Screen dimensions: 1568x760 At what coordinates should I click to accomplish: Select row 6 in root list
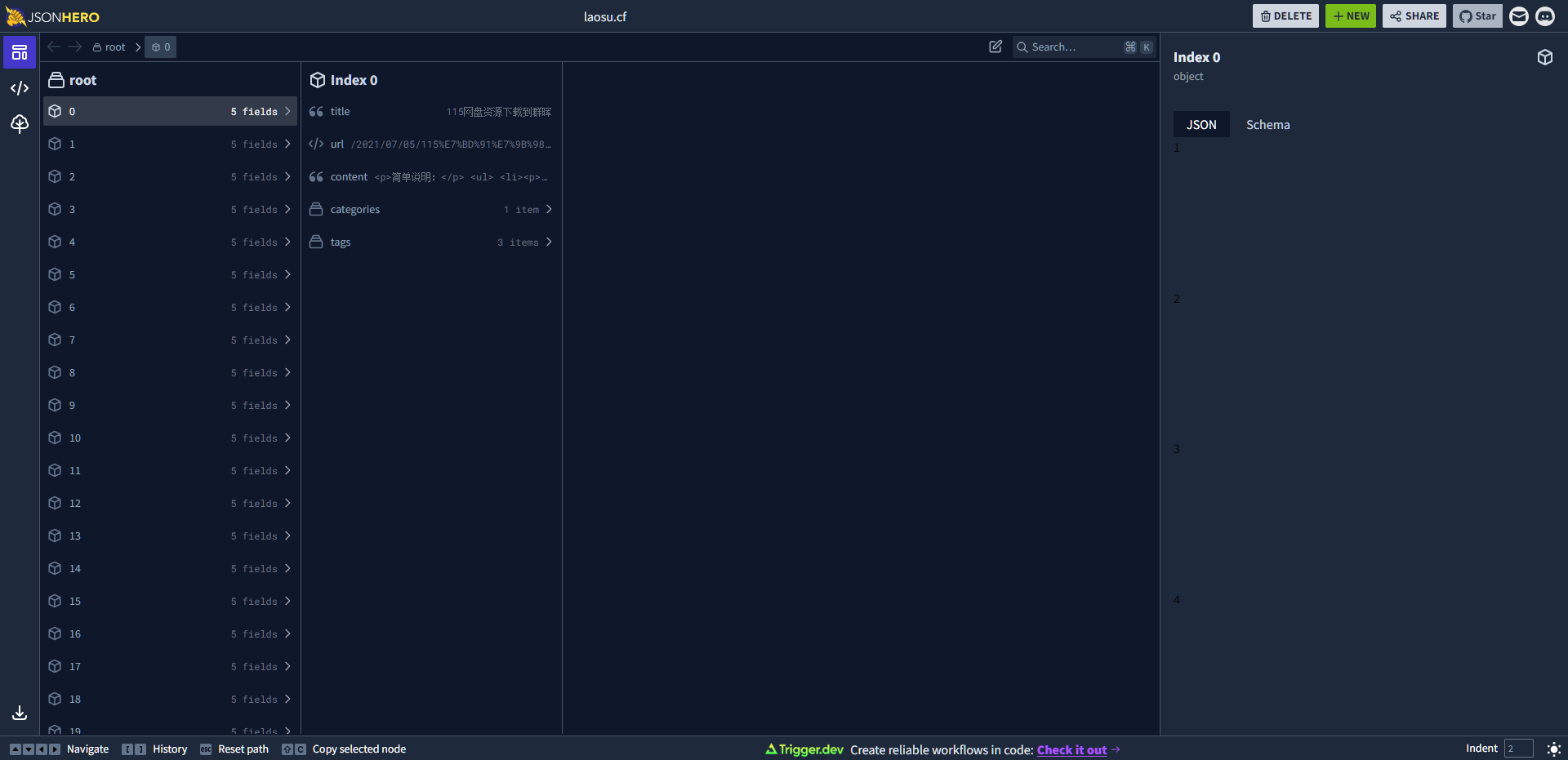point(170,307)
